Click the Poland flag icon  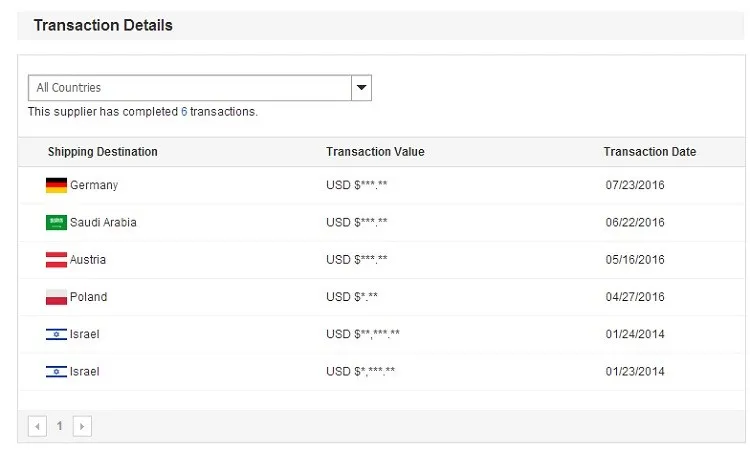(56, 297)
